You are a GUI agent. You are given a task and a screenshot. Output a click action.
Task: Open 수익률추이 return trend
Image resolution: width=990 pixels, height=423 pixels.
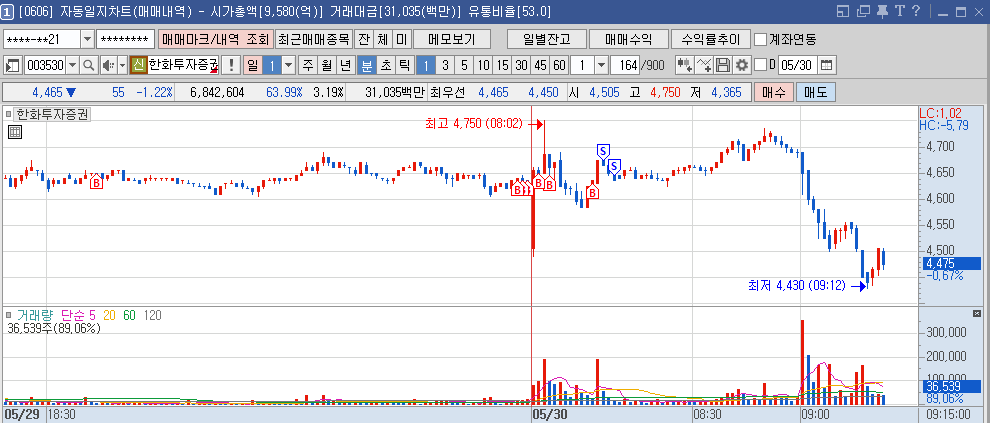pos(710,39)
